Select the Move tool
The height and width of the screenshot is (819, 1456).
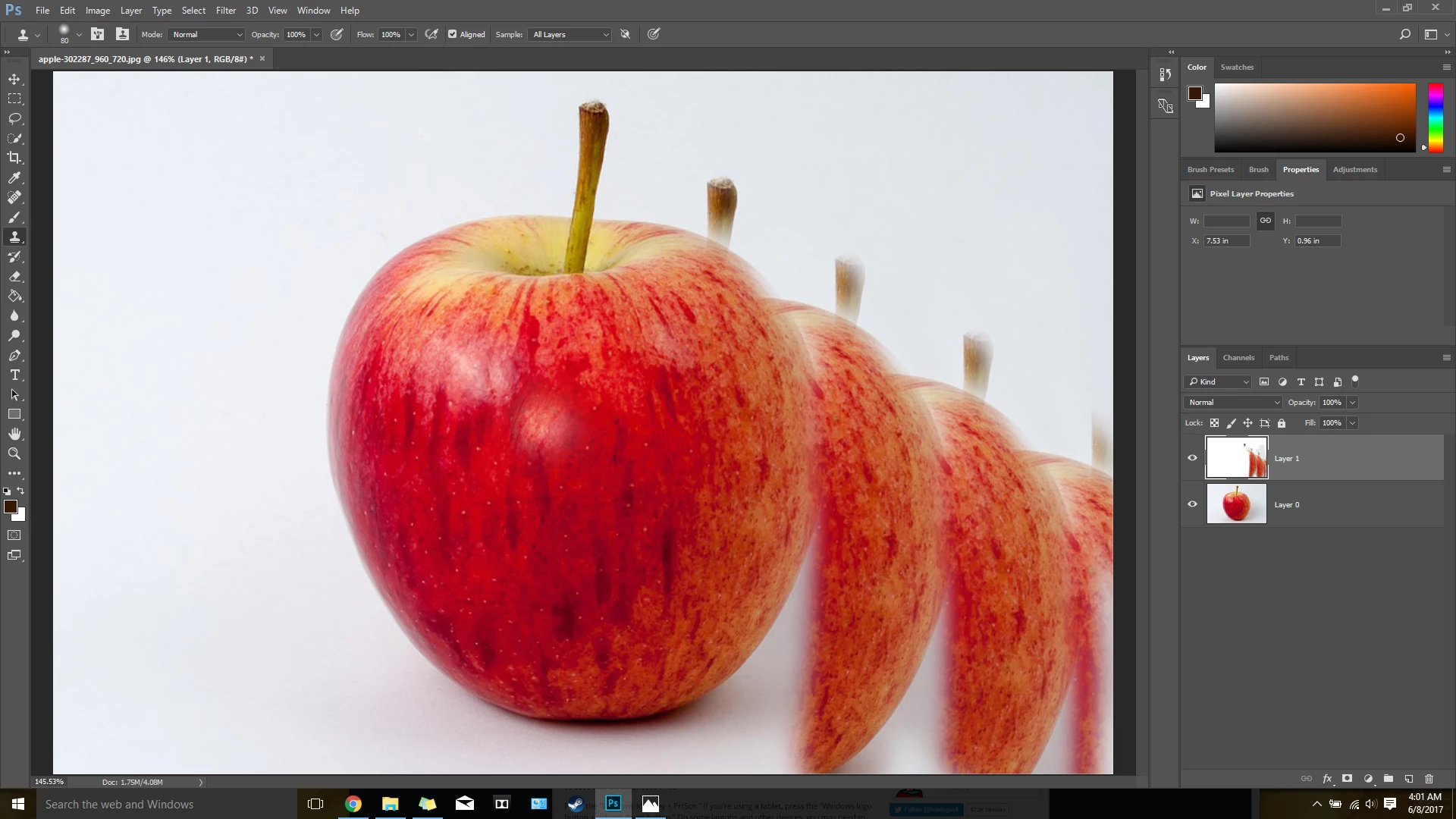(14, 79)
